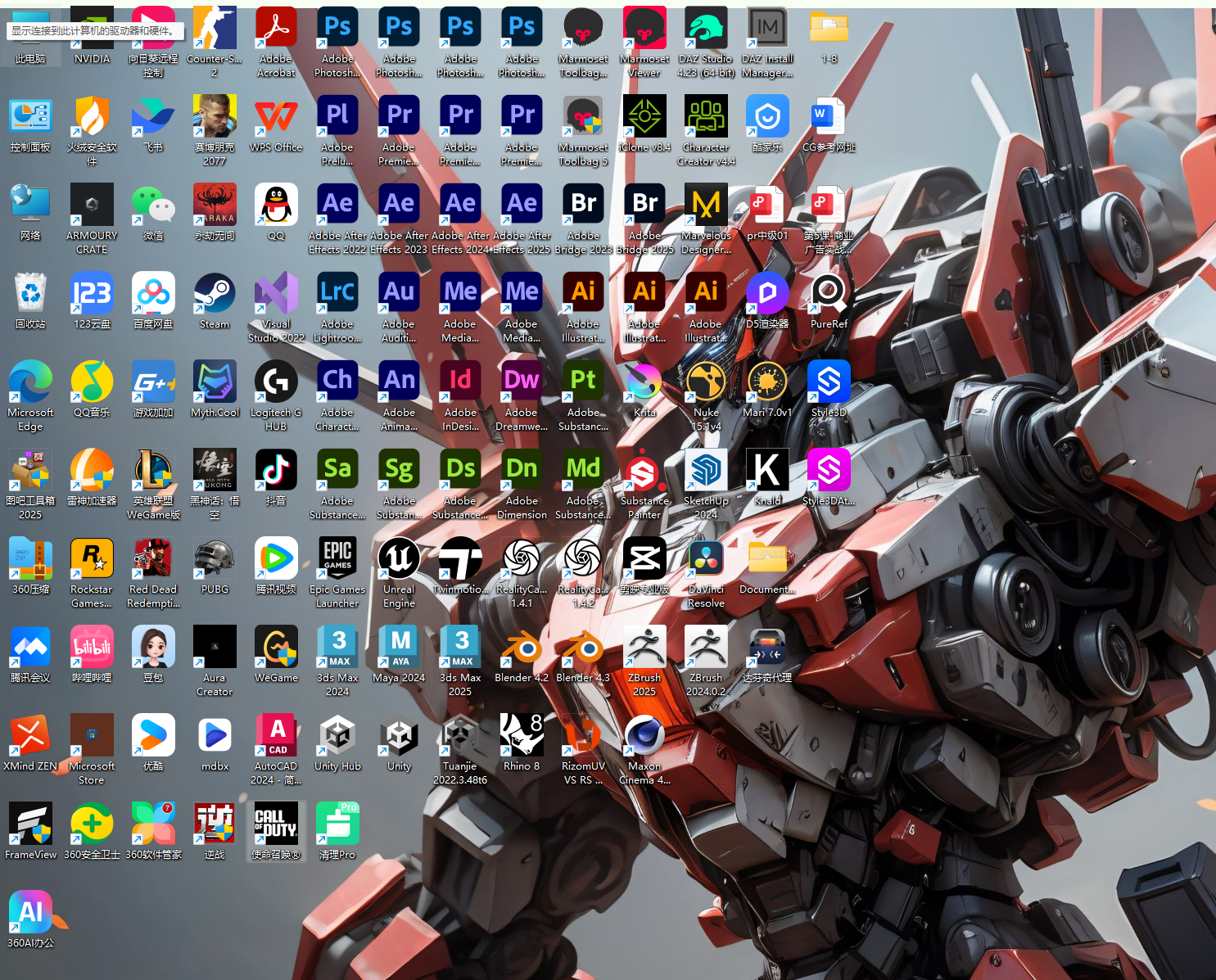Select the Microsoft Edge icon
1216x980 pixels.
pyautogui.click(x=30, y=396)
